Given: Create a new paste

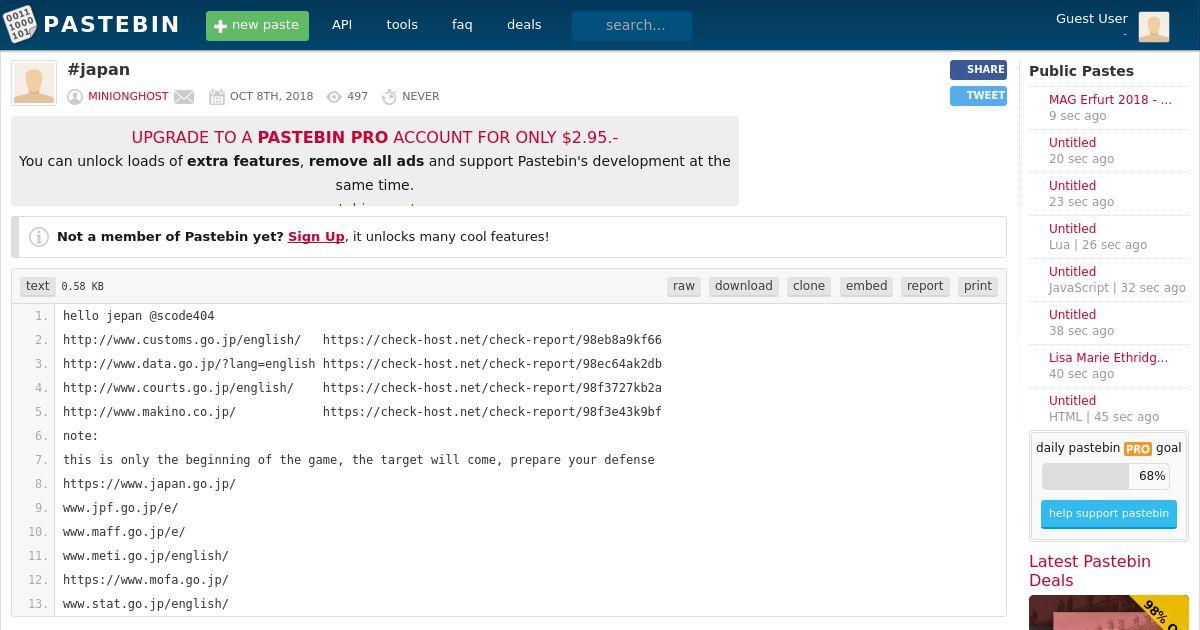Looking at the screenshot, I should (x=257, y=25).
